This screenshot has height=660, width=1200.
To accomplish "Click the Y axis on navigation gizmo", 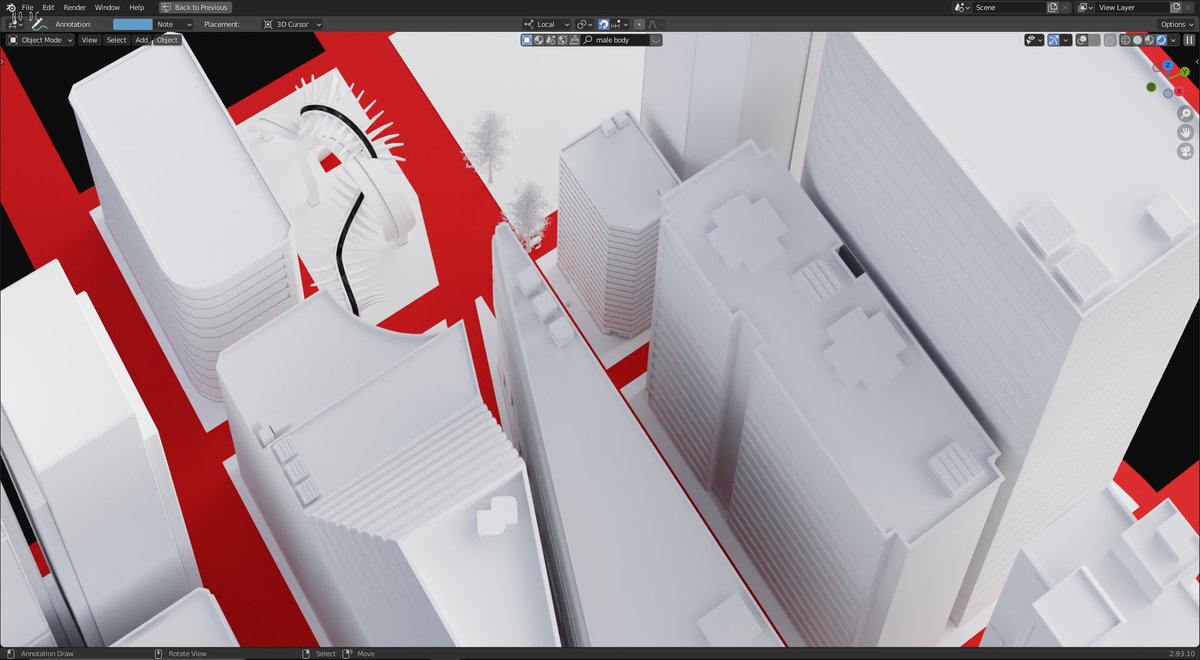I will (x=1185, y=72).
